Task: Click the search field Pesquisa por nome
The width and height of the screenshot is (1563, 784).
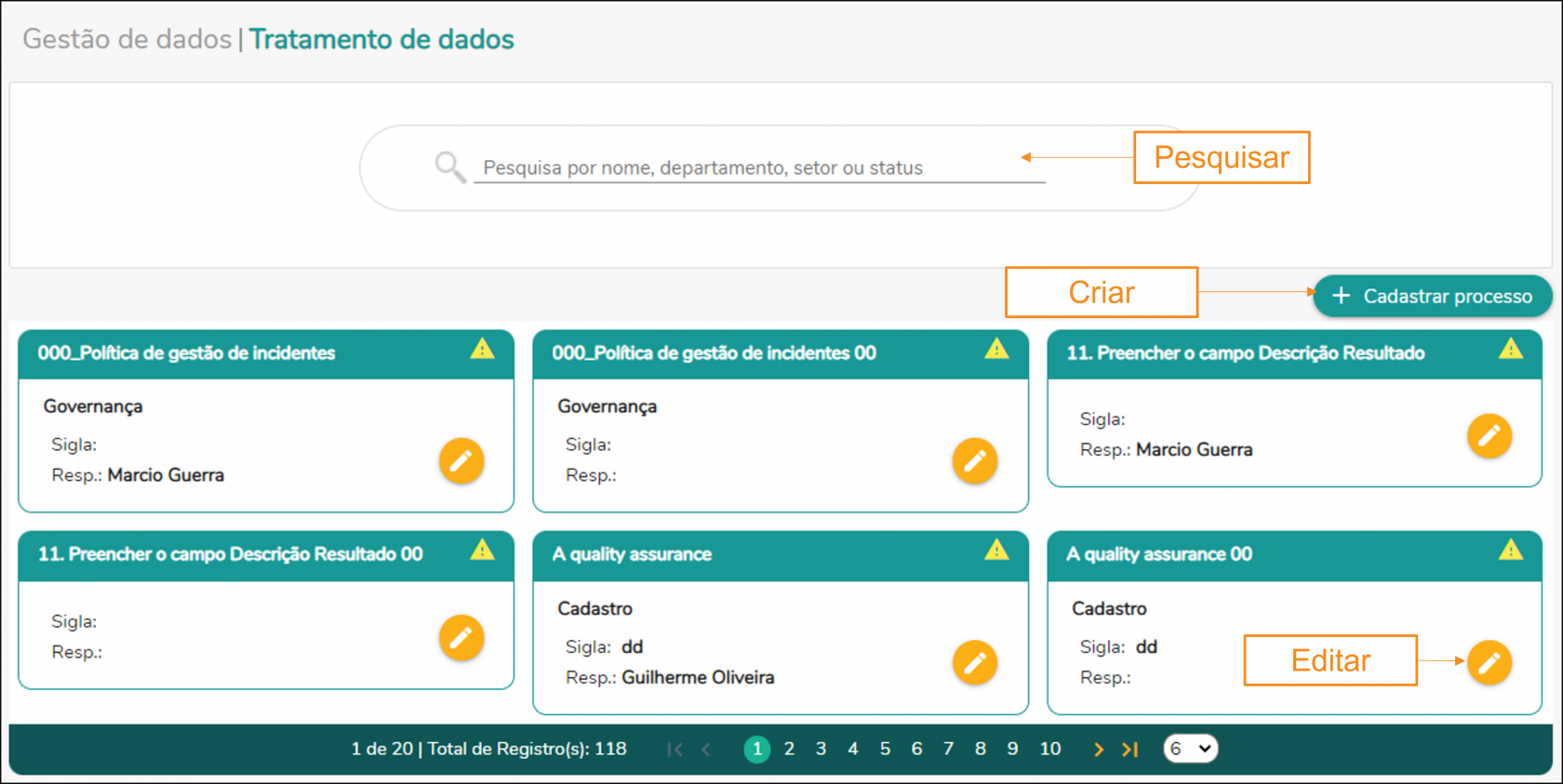Action: (759, 167)
